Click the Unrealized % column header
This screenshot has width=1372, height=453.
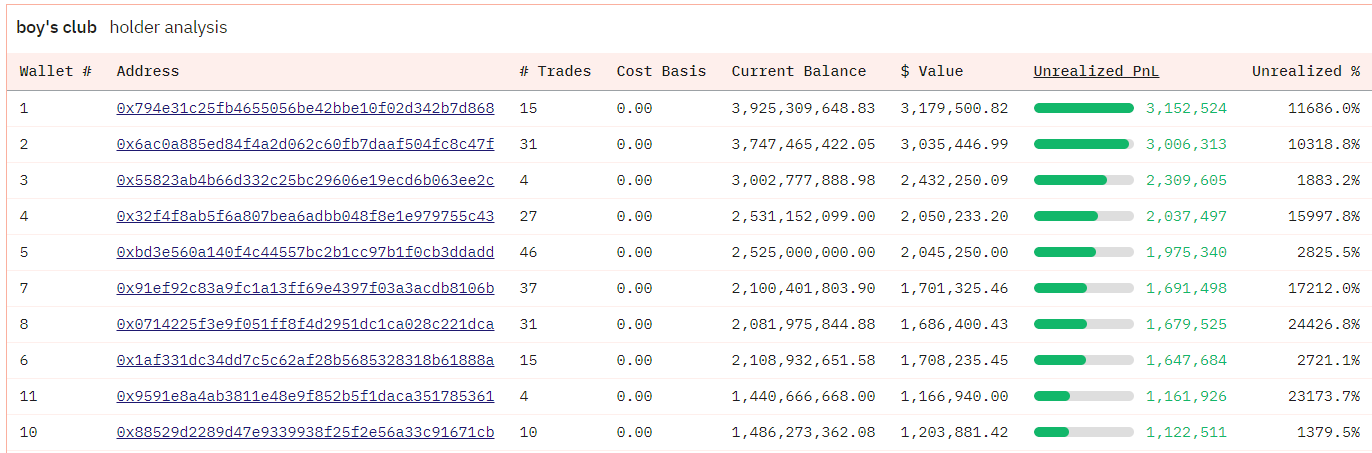coord(1305,71)
